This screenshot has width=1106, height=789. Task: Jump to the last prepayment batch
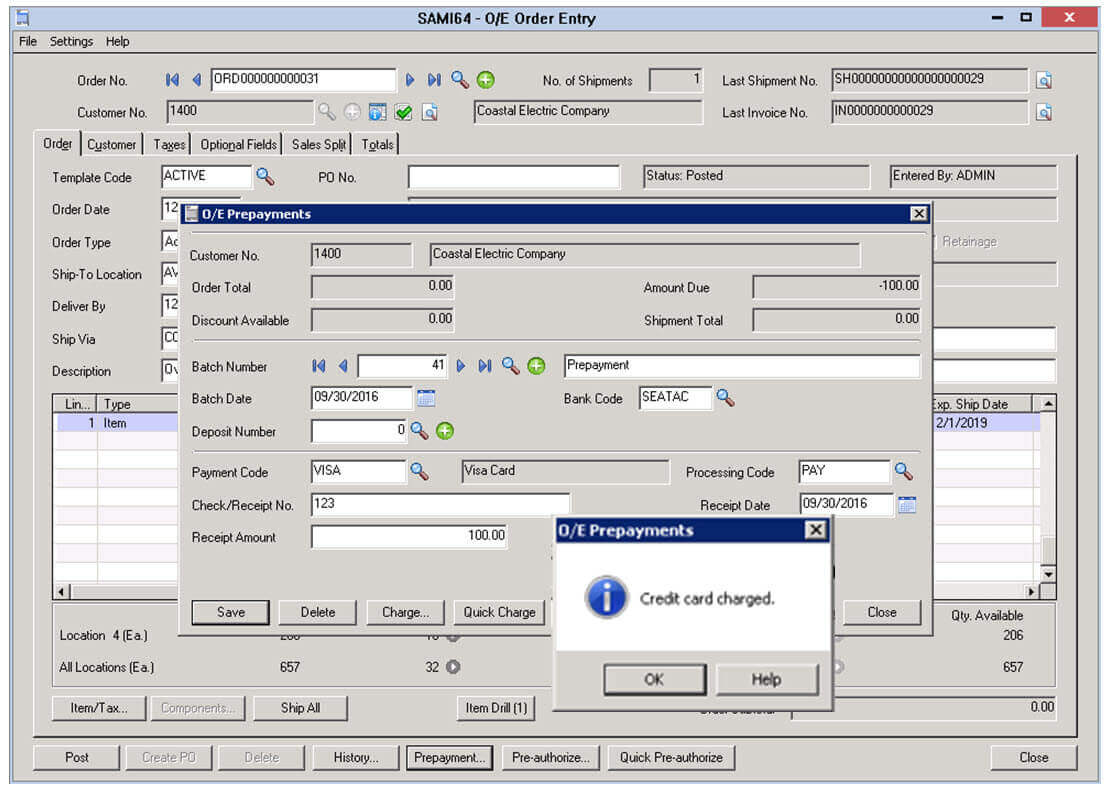pos(484,366)
